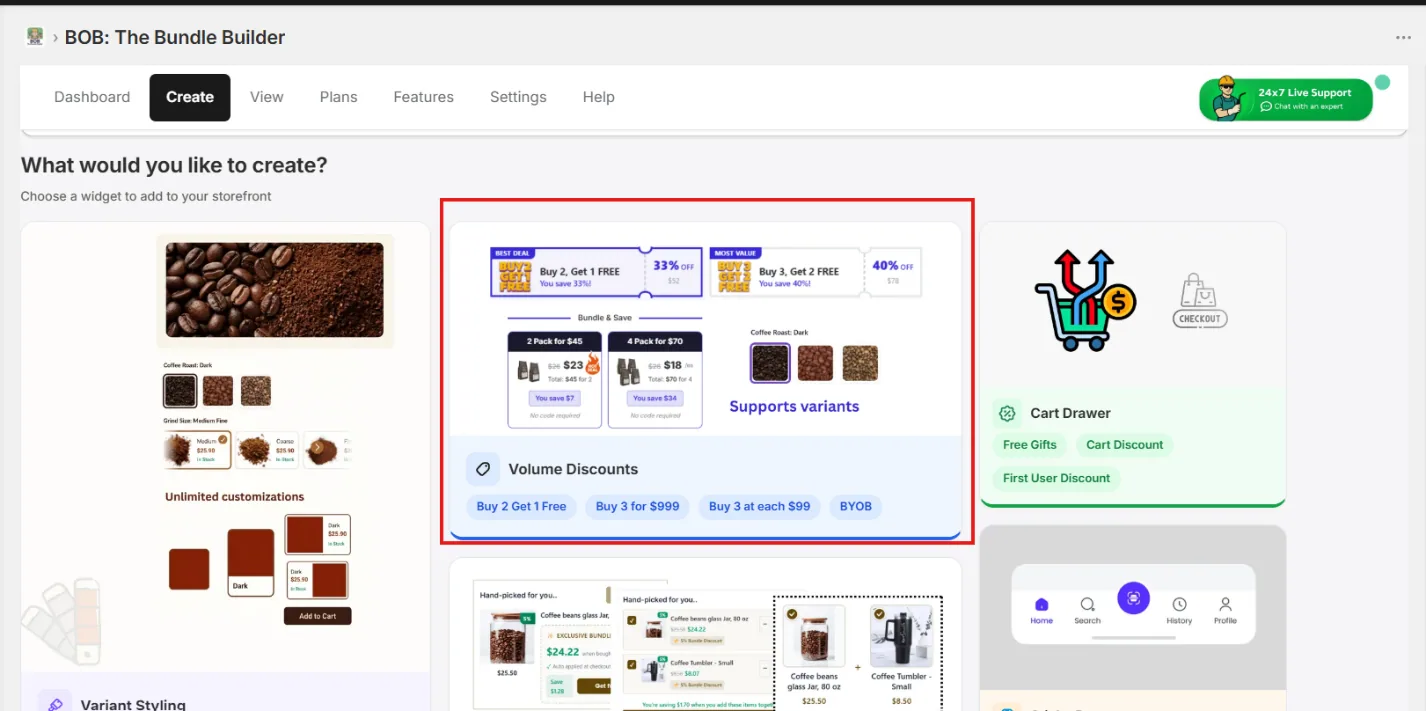The width and height of the screenshot is (1426, 711).
Task: Click the Checkout bag icon
Action: tap(1200, 301)
